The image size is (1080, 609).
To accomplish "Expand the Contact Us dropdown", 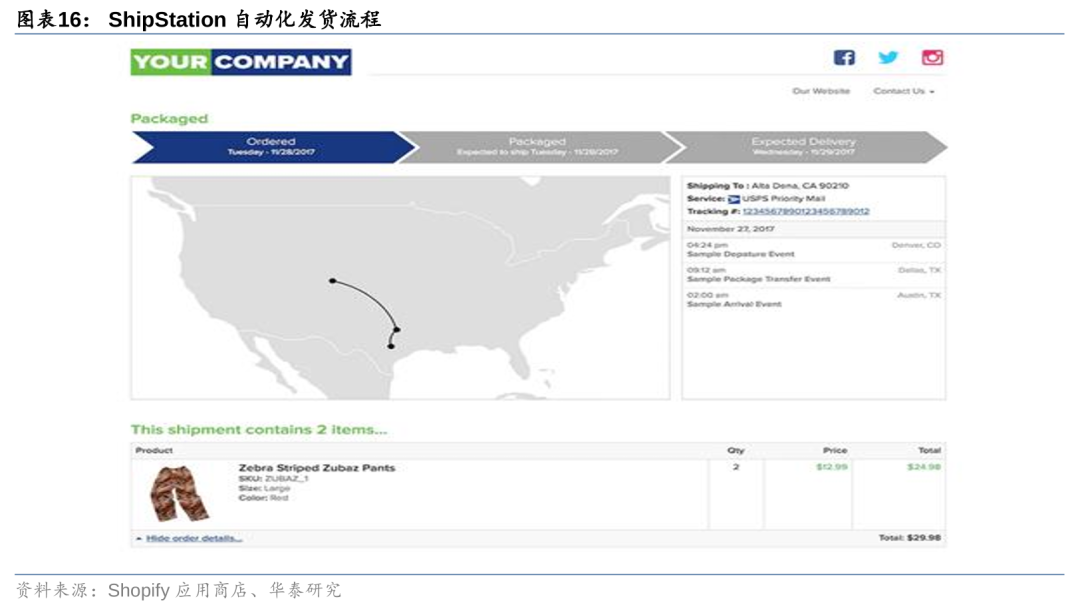I will pyautogui.click(x=904, y=91).
